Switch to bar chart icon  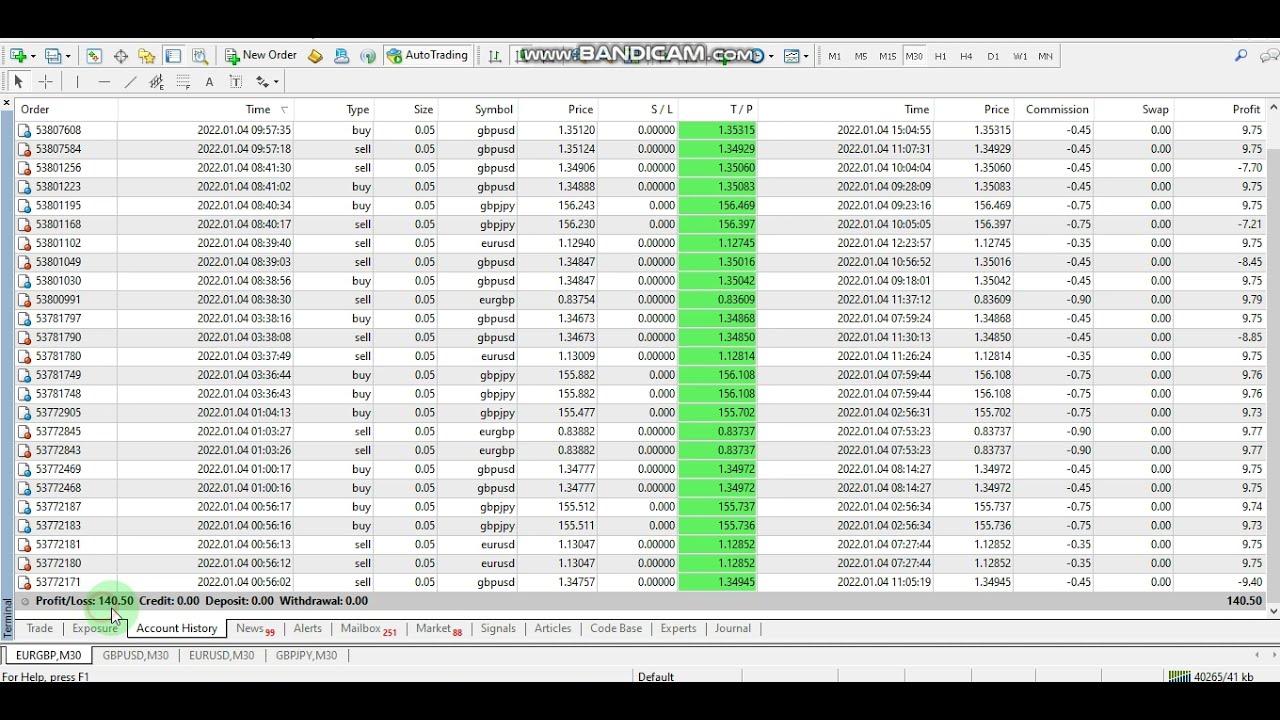click(494, 56)
